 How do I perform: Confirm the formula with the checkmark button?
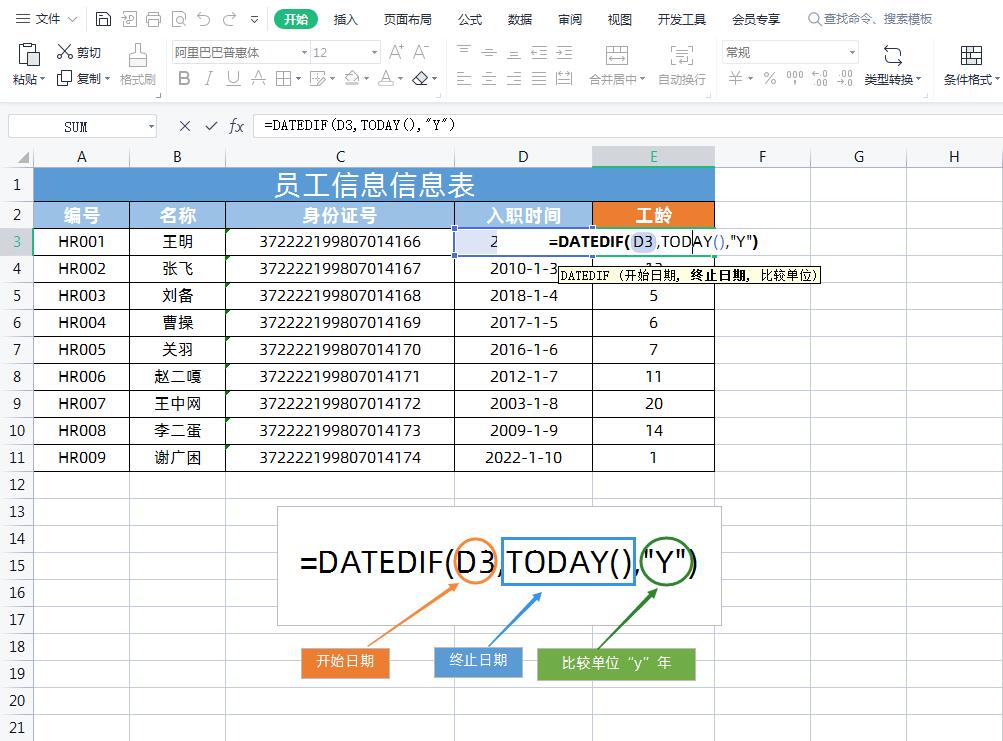[x=211, y=126]
